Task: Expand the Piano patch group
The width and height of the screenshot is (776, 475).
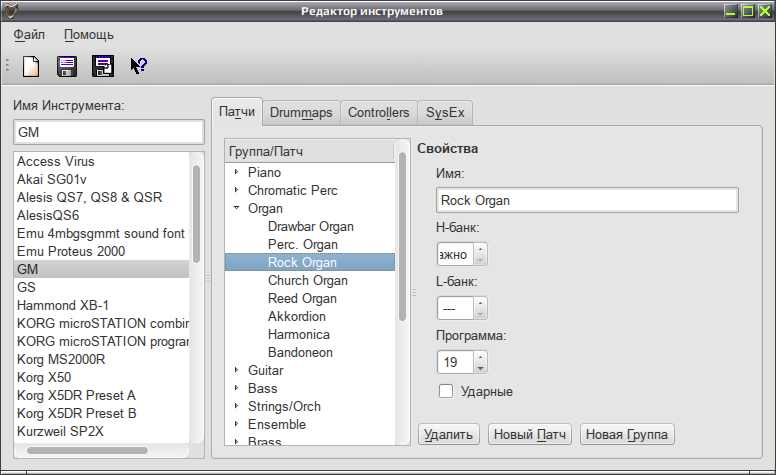Action: (x=237, y=172)
